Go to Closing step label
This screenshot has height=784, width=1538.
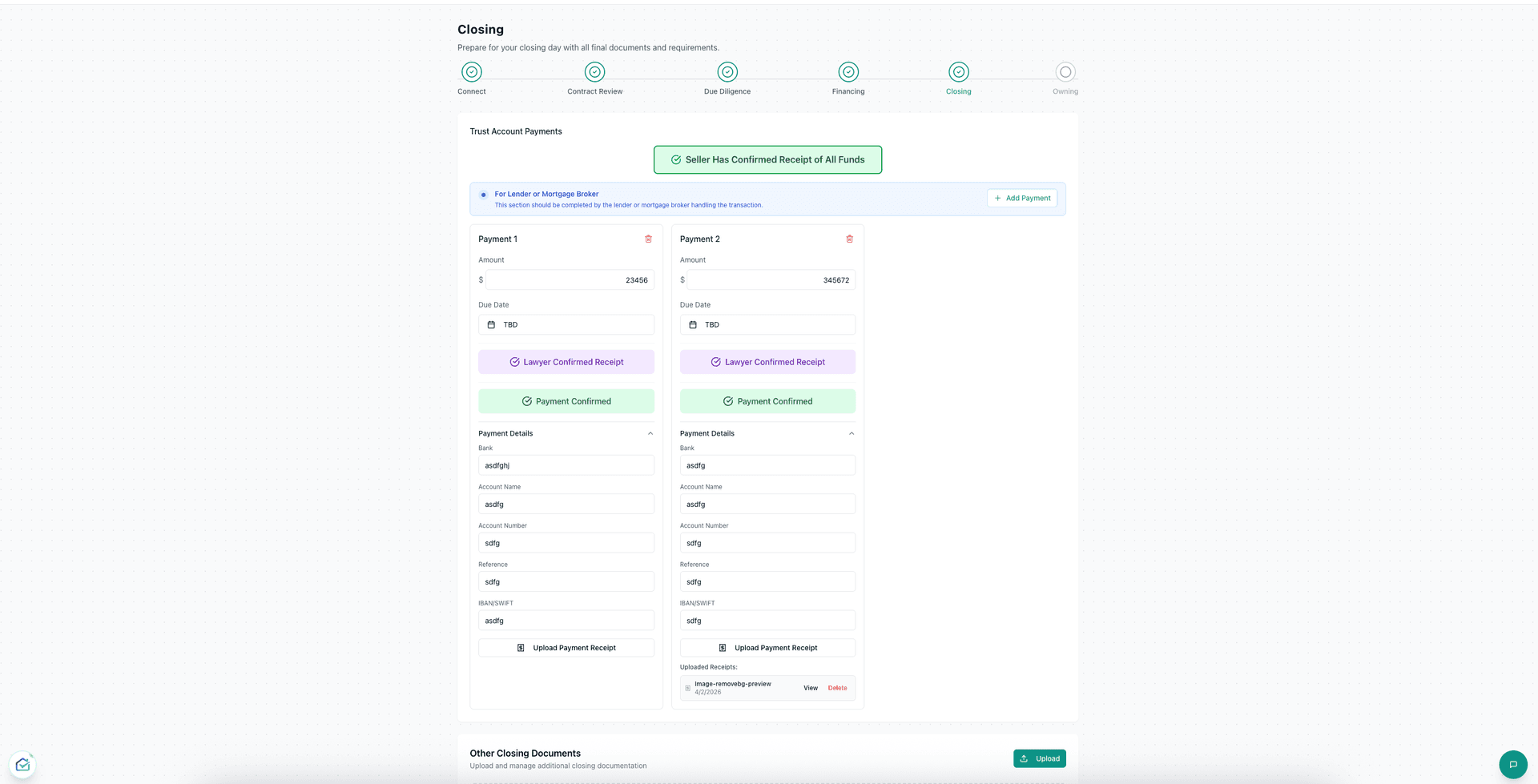(959, 91)
